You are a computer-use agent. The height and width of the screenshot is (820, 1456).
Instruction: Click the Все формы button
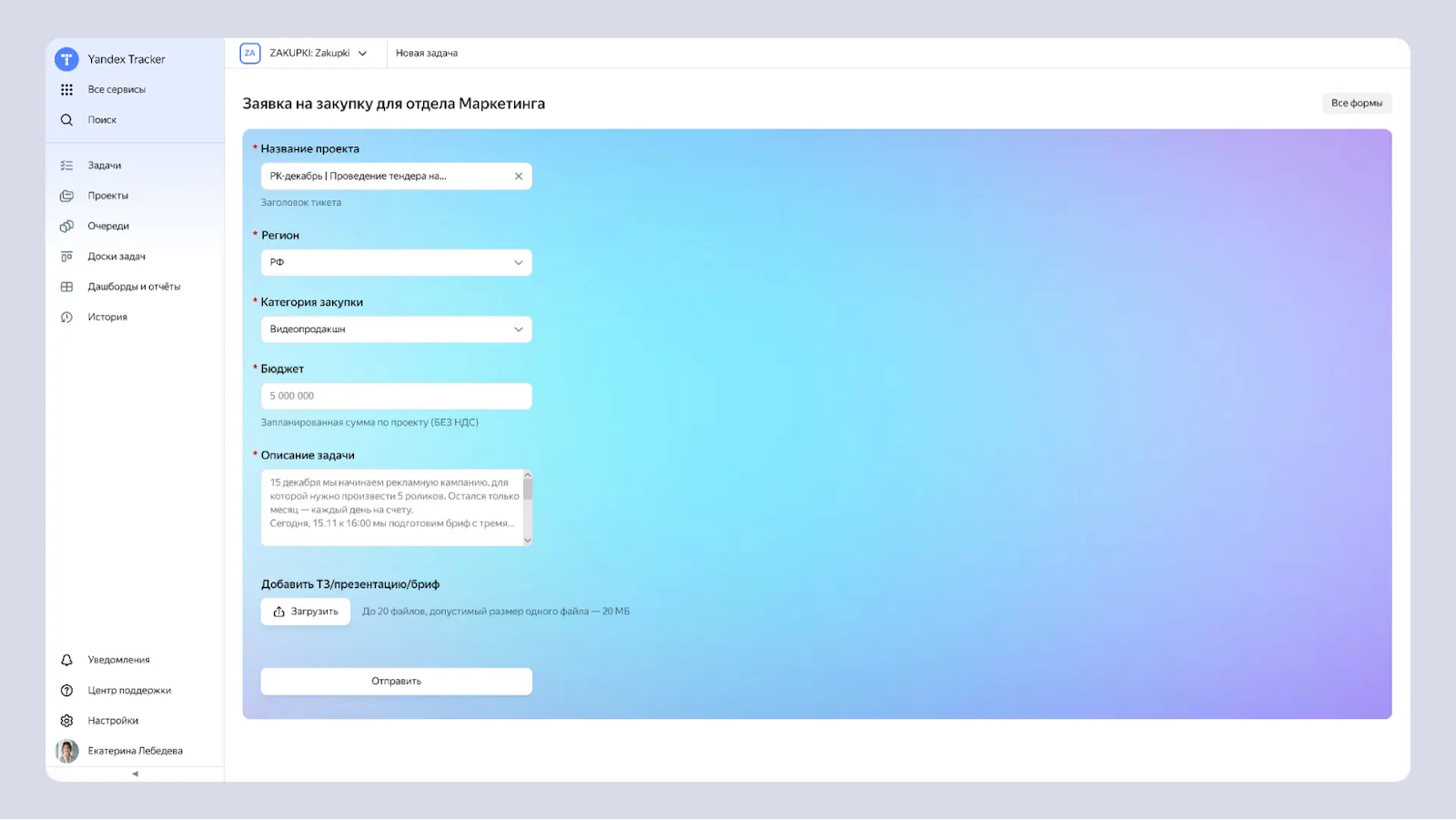[x=1357, y=103]
